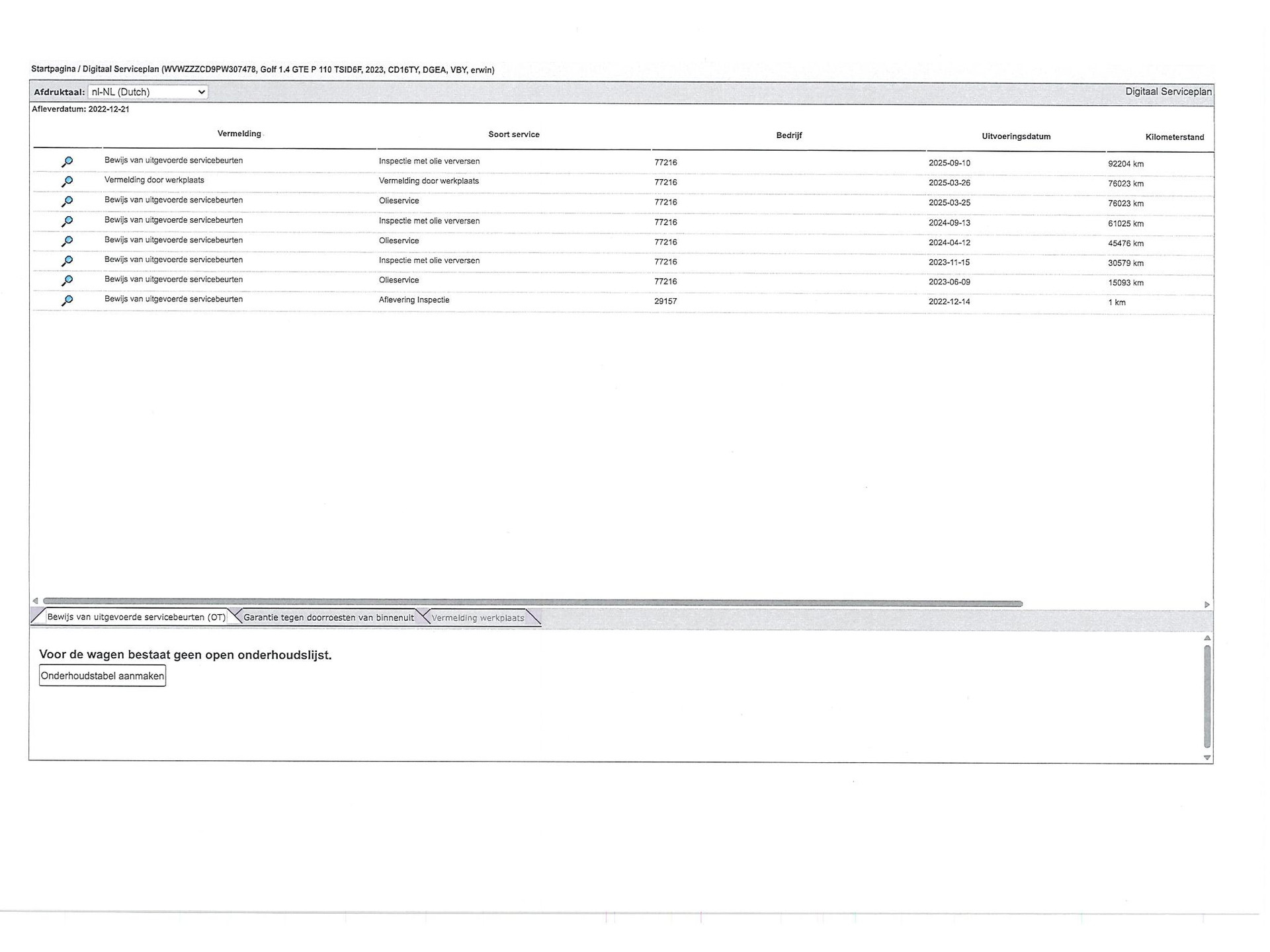Open magnifier for 2024-09-13 inspection row
Screen dimensions: 1270x952
(67, 221)
